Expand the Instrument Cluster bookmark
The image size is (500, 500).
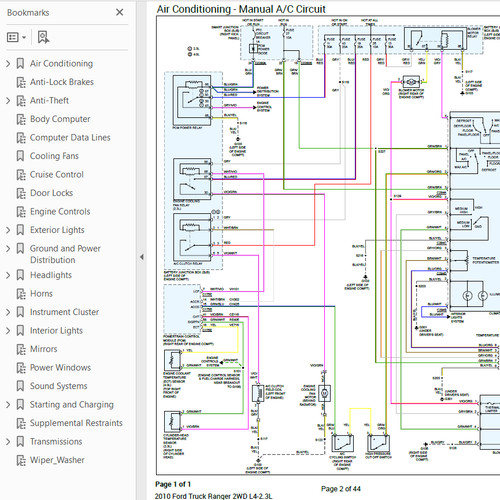8,312
